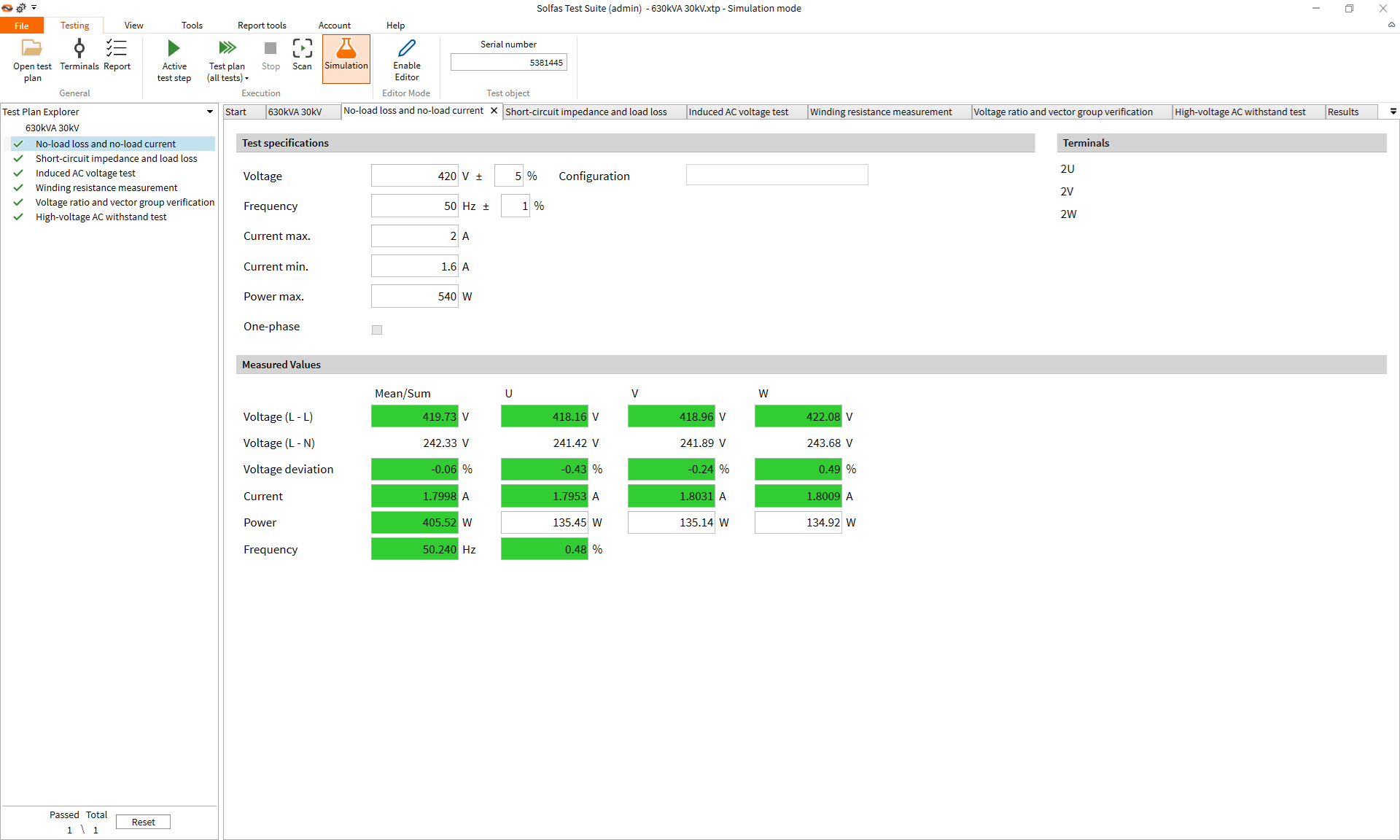Image resolution: width=1400 pixels, height=840 pixels.
Task: Click the Open test plan icon
Action: click(x=32, y=49)
